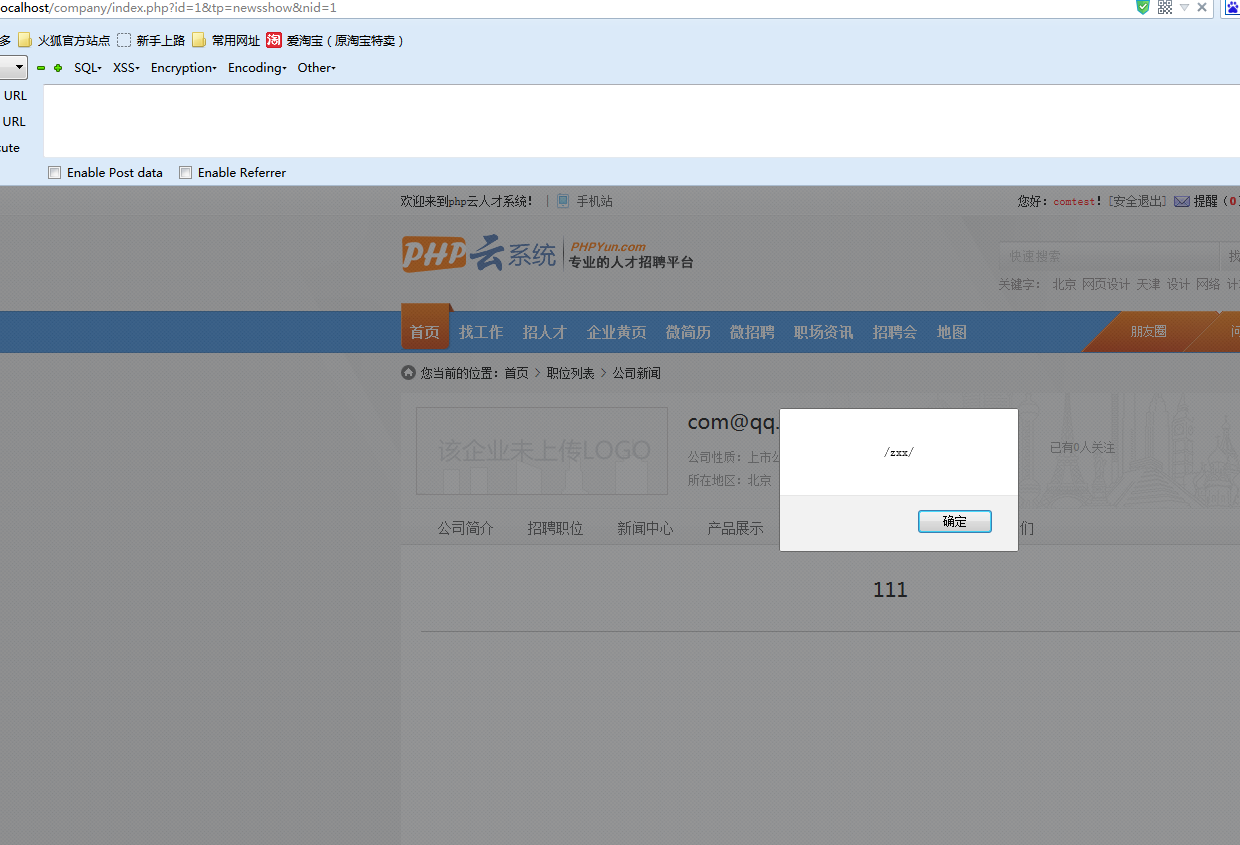
Task: Select 找工作 in the navigation bar
Action: pos(481,332)
